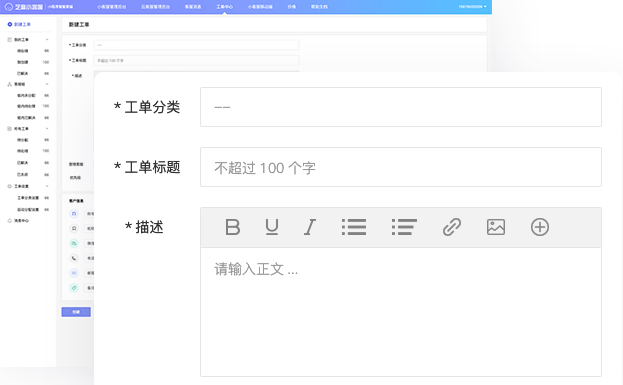Toggle bold formatting in description editor

232,227
